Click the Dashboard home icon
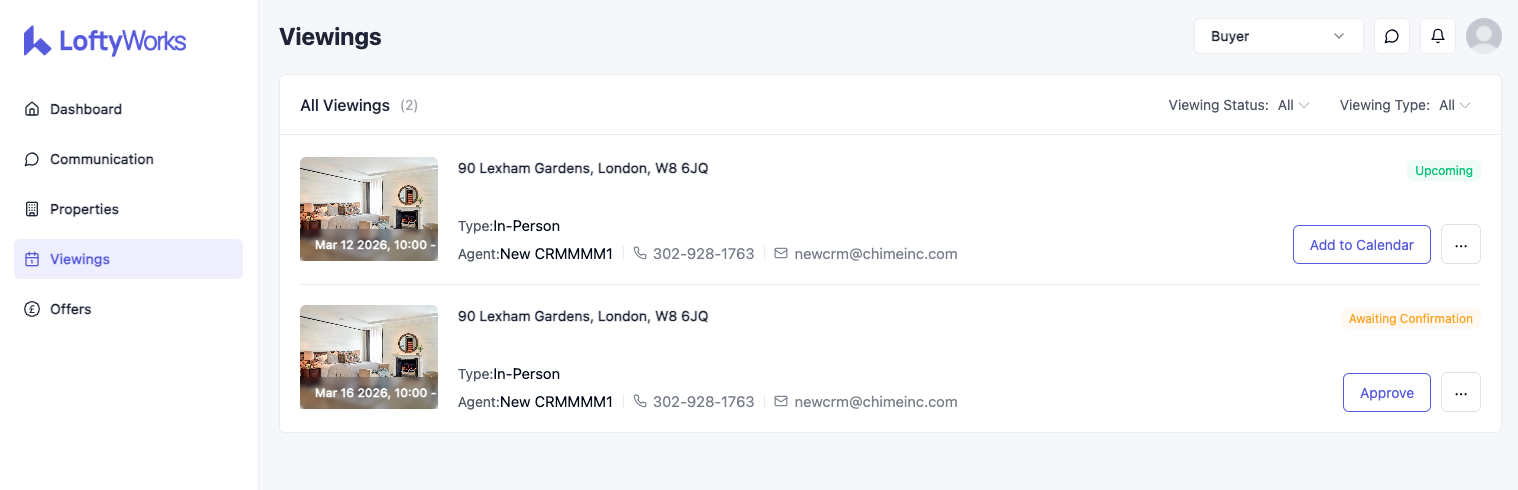 coord(32,109)
